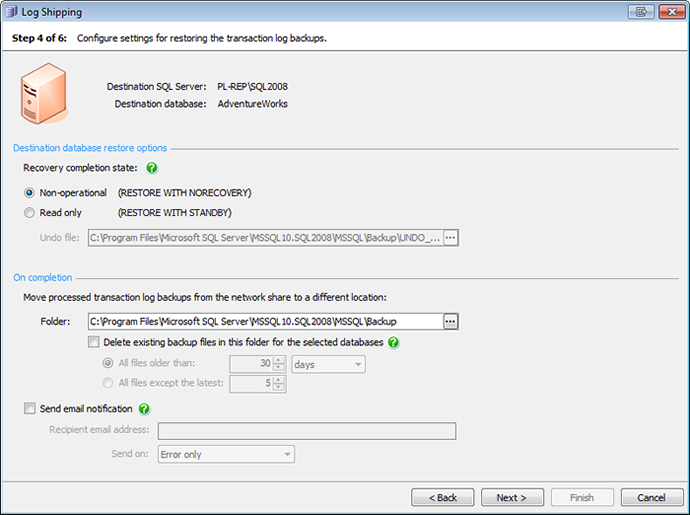Enable Send email notification checkbox
690x515 pixels.
click(28, 409)
